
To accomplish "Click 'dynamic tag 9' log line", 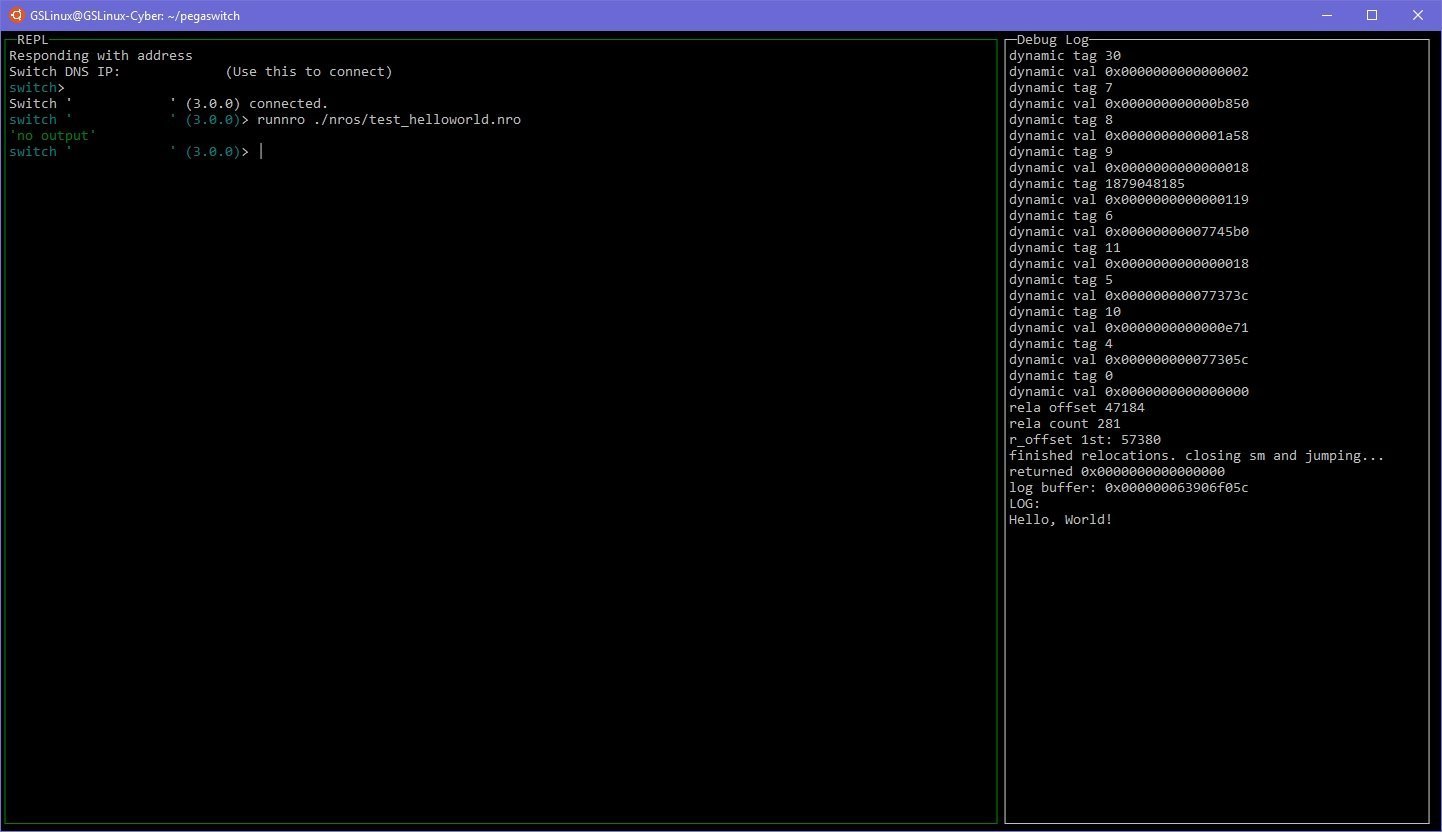I will pos(1061,152).
